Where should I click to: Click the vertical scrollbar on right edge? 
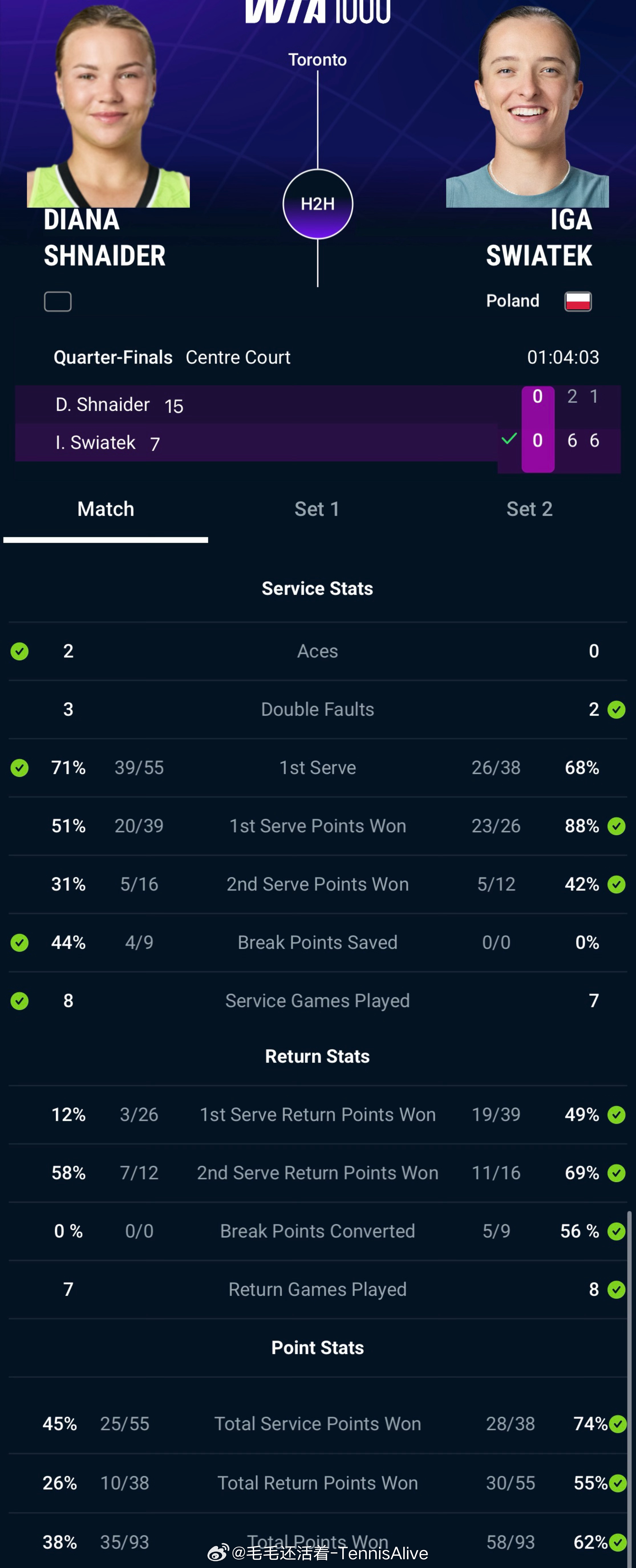629,1388
